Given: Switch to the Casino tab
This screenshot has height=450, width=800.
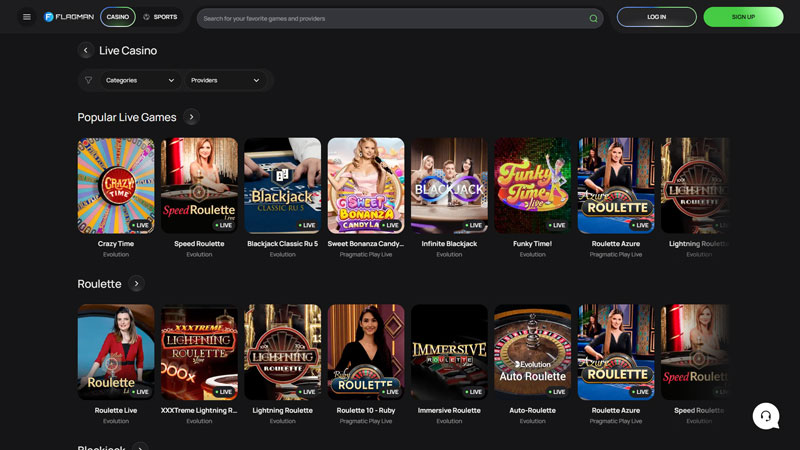Looking at the screenshot, I should [117, 17].
